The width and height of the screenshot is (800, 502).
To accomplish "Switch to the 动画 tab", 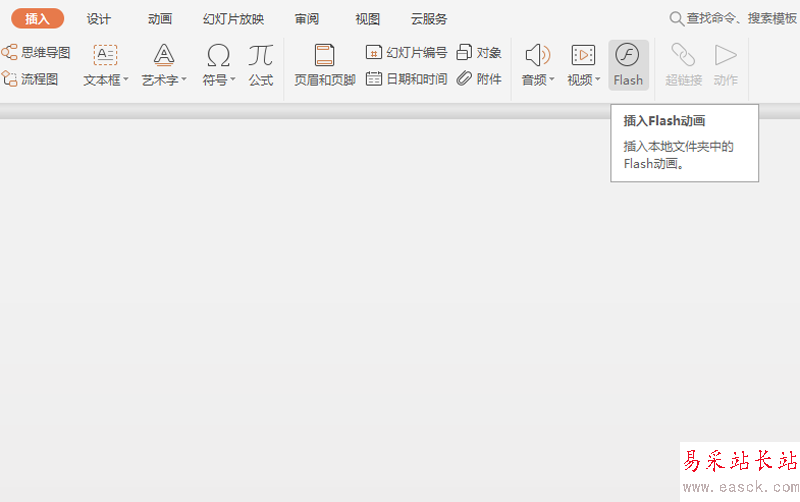I will [160, 19].
